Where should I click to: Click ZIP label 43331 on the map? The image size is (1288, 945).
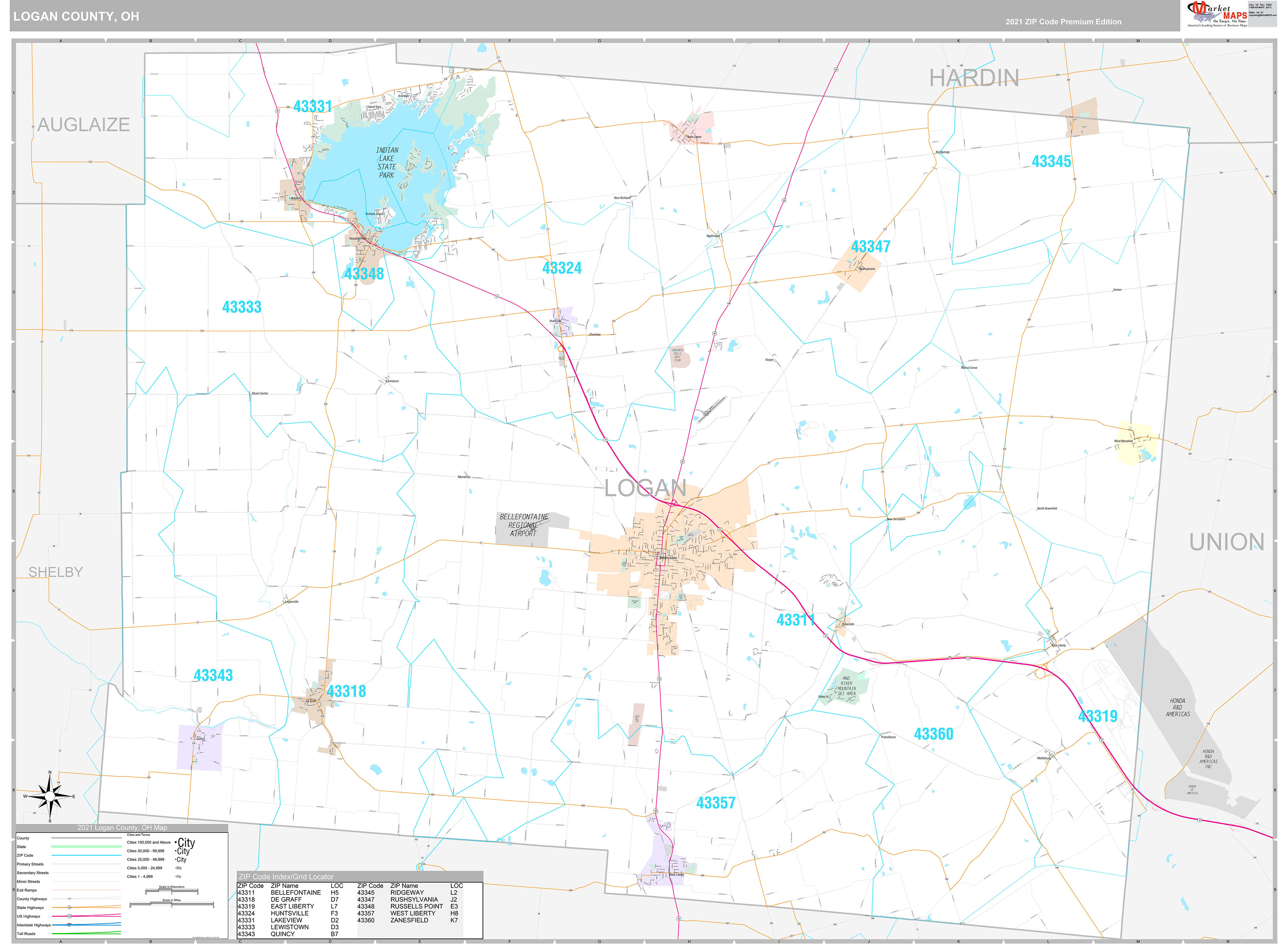click(313, 106)
